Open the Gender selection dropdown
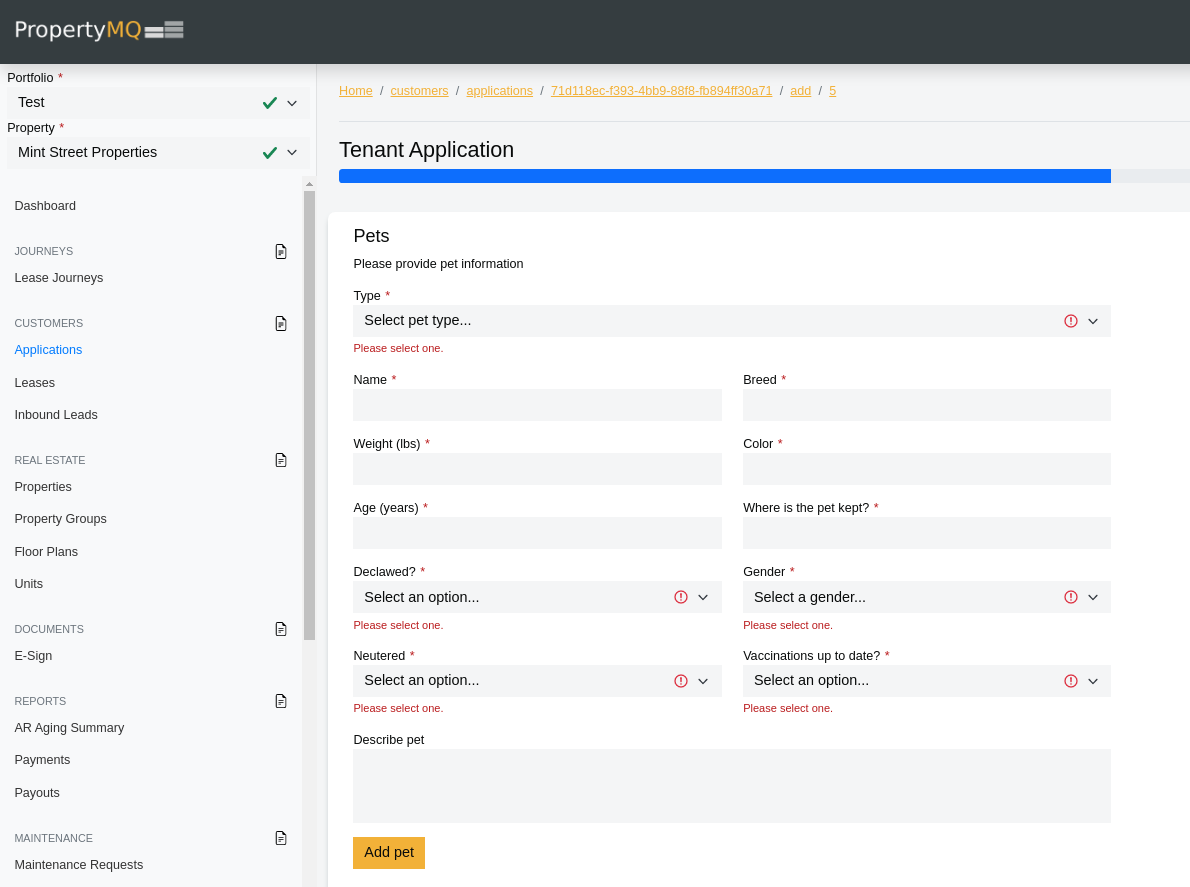This screenshot has width=1190, height=887. pos(925,597)
